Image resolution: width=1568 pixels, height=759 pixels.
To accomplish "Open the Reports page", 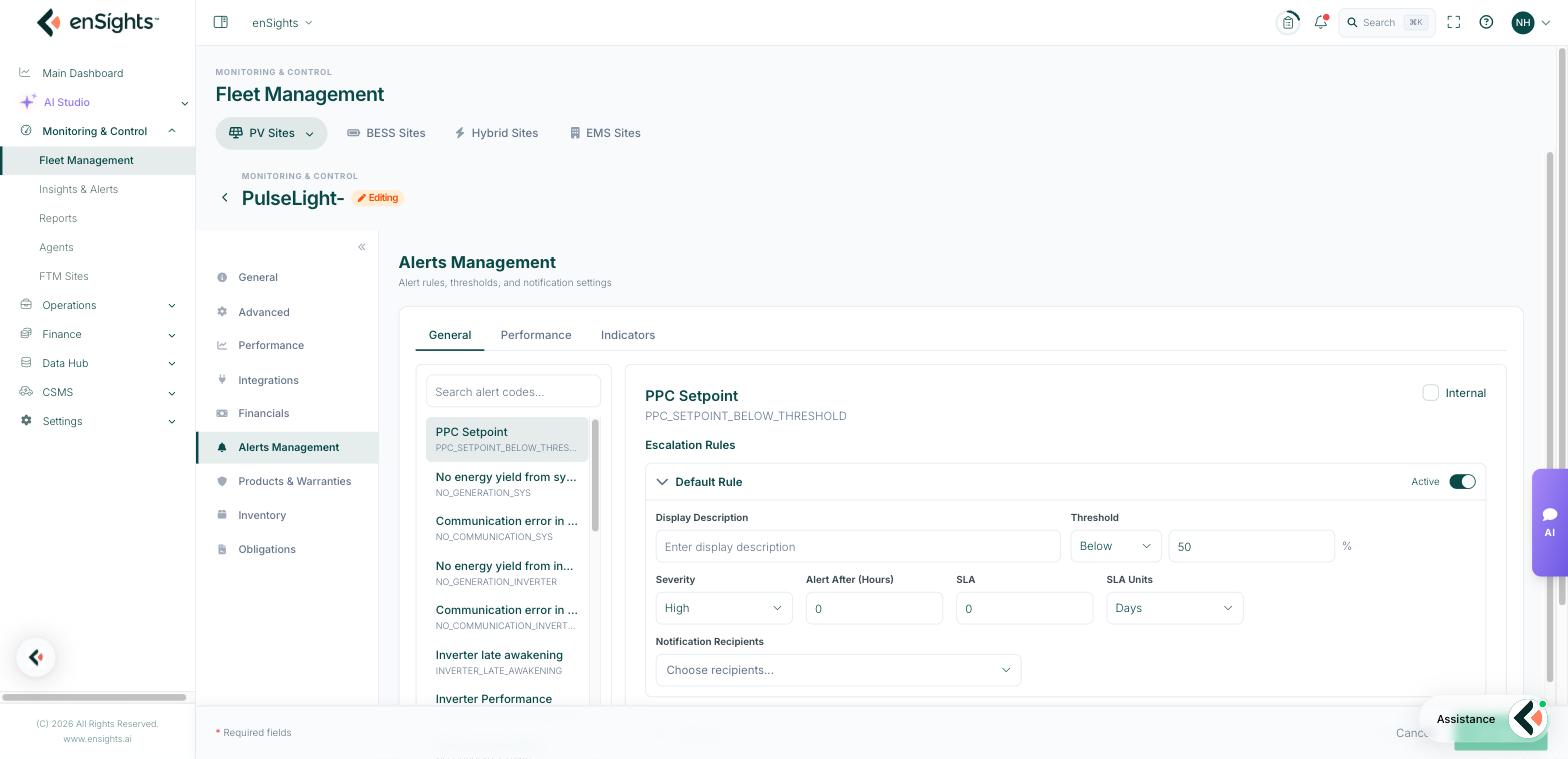I will [x=58, y=218].
